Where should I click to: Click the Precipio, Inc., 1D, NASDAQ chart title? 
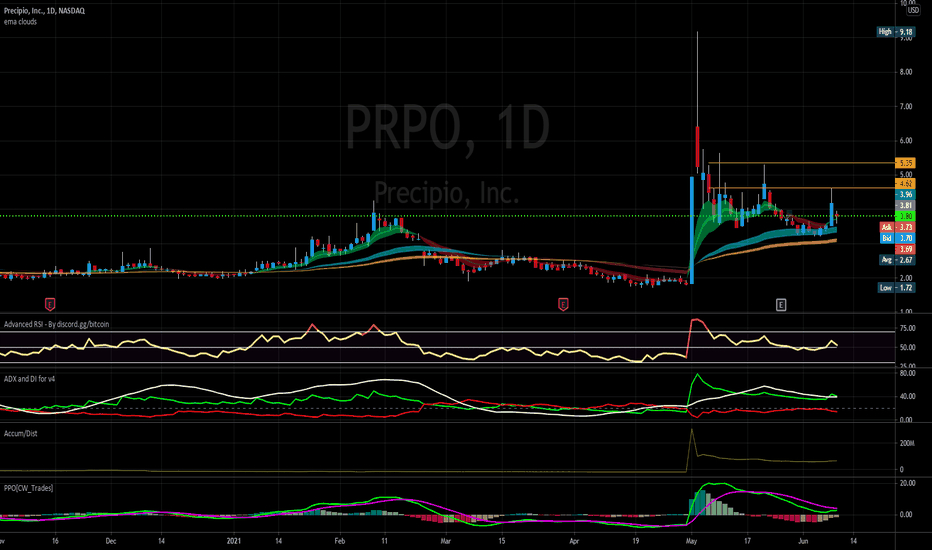click(45, 11)
